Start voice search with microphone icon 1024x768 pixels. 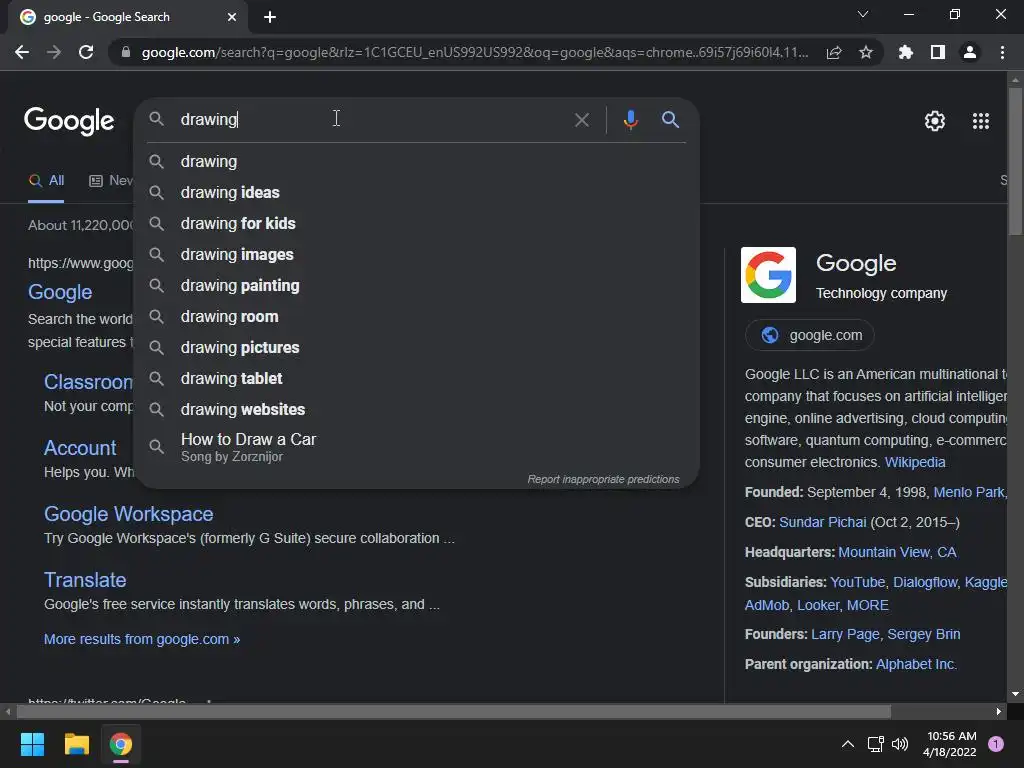(x=631, y=120)
